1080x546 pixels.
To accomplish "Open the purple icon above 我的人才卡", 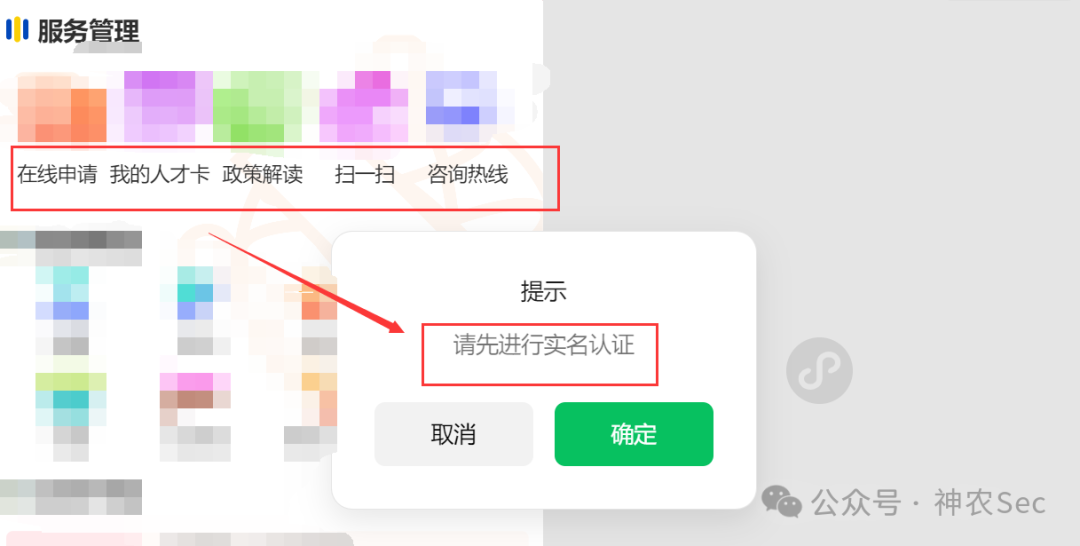I will click(168, 106).
